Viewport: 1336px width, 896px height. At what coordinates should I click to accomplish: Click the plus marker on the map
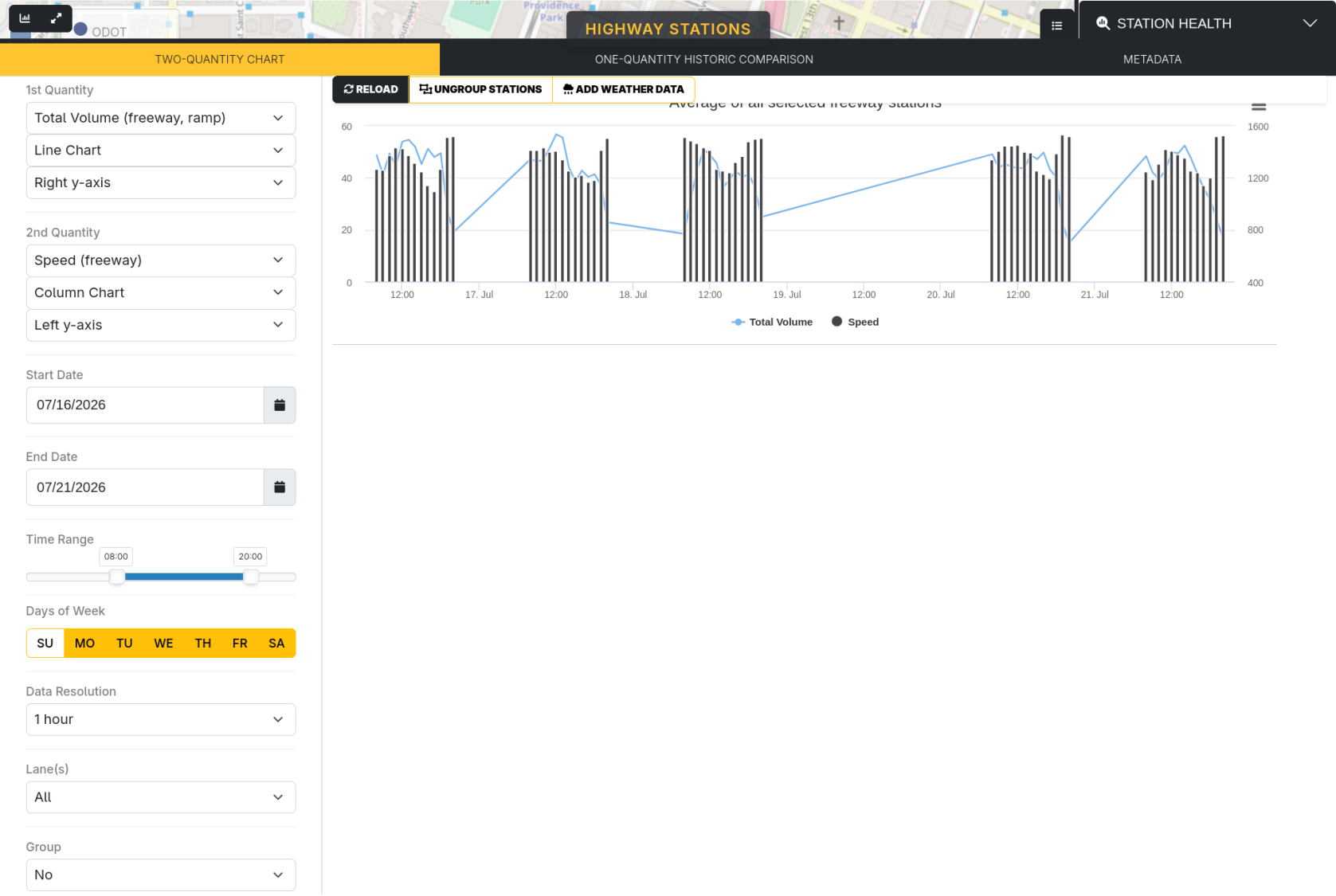[x=839, y=23]
